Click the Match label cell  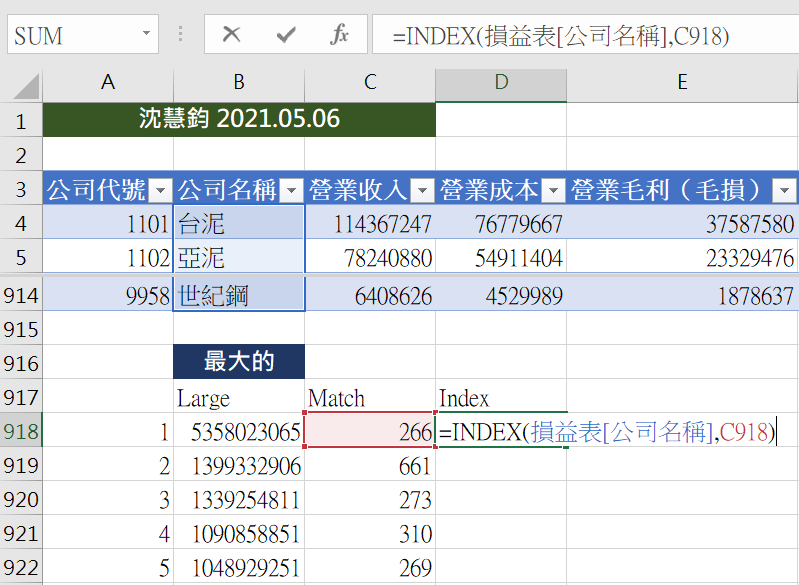(x=370, y=397)
